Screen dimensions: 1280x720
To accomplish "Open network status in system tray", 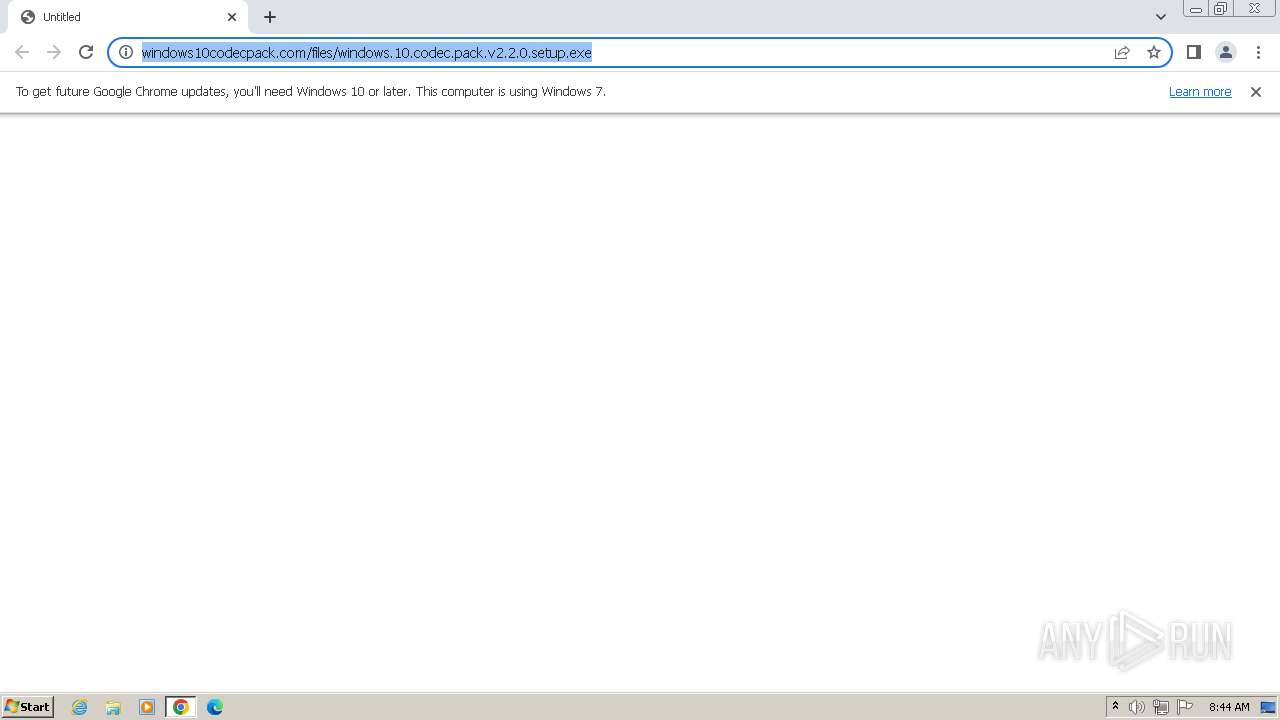I will coord(1161,707).
